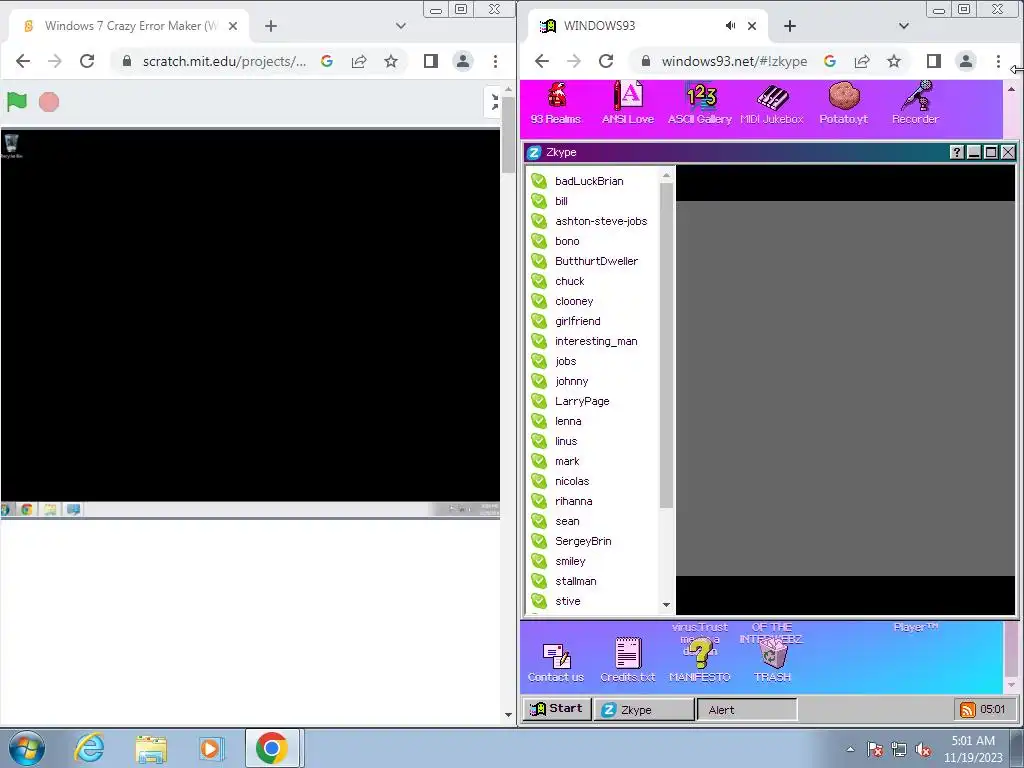Open the Contact us desktop icon
The image size is (1024, 768).
[x=556, y=662]
